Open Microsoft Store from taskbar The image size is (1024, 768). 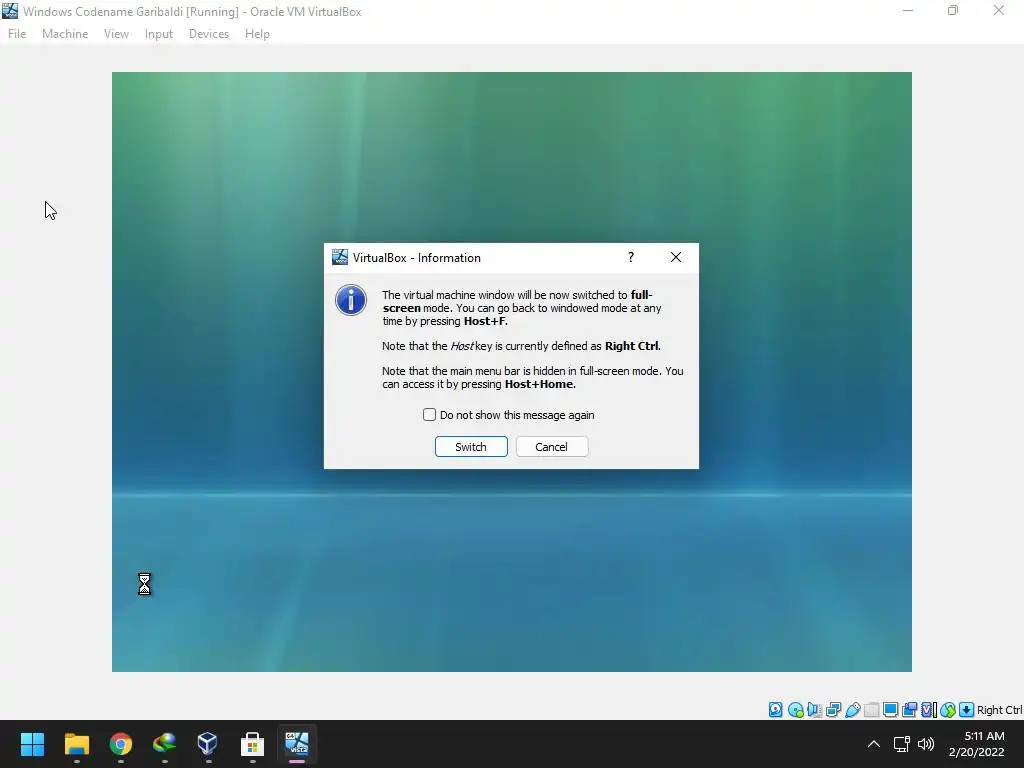tap(252, 744)
